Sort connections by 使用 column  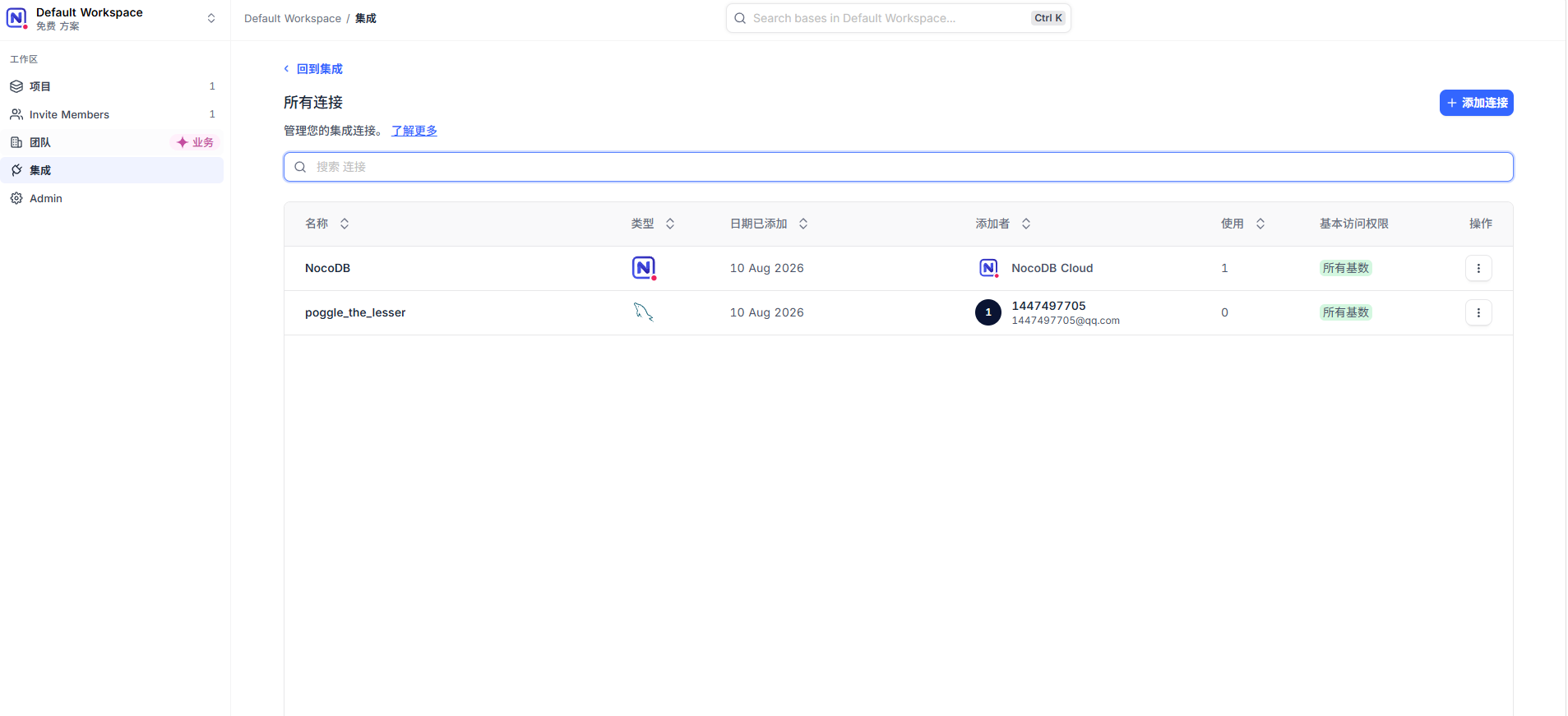(1260, 224)
